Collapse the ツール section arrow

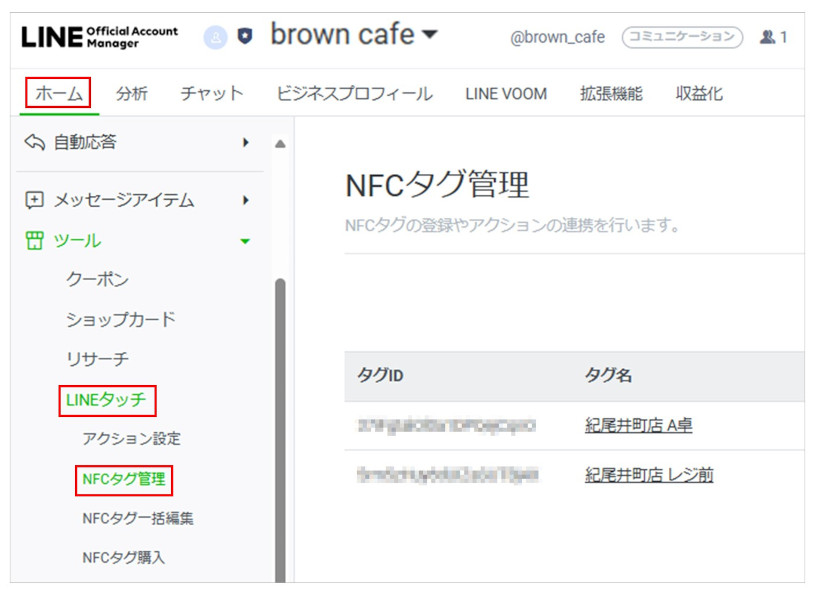click(x=245, y=241)
